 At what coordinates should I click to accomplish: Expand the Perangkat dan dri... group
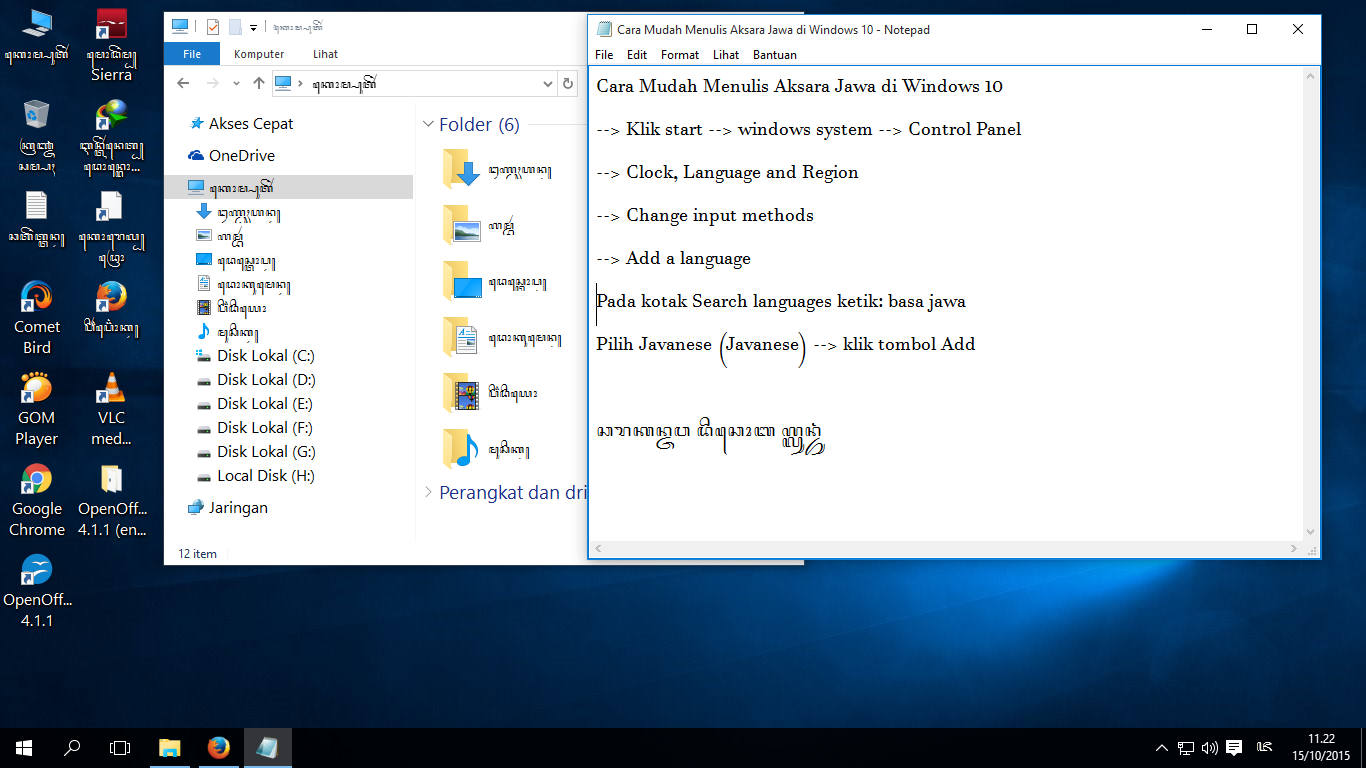429,492
